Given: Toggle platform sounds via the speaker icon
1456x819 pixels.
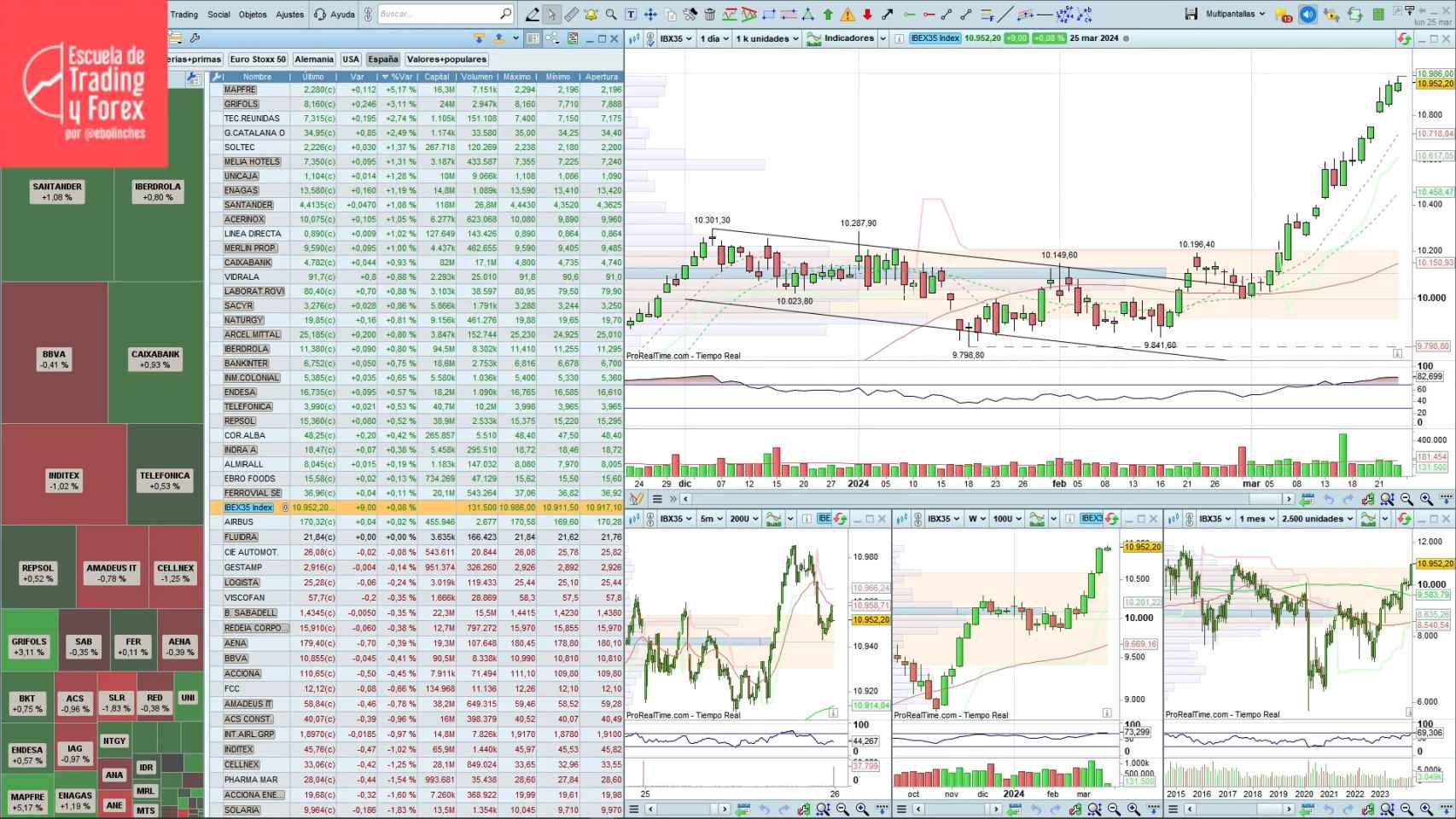Looking at the screenshot, I should 1308,14.
